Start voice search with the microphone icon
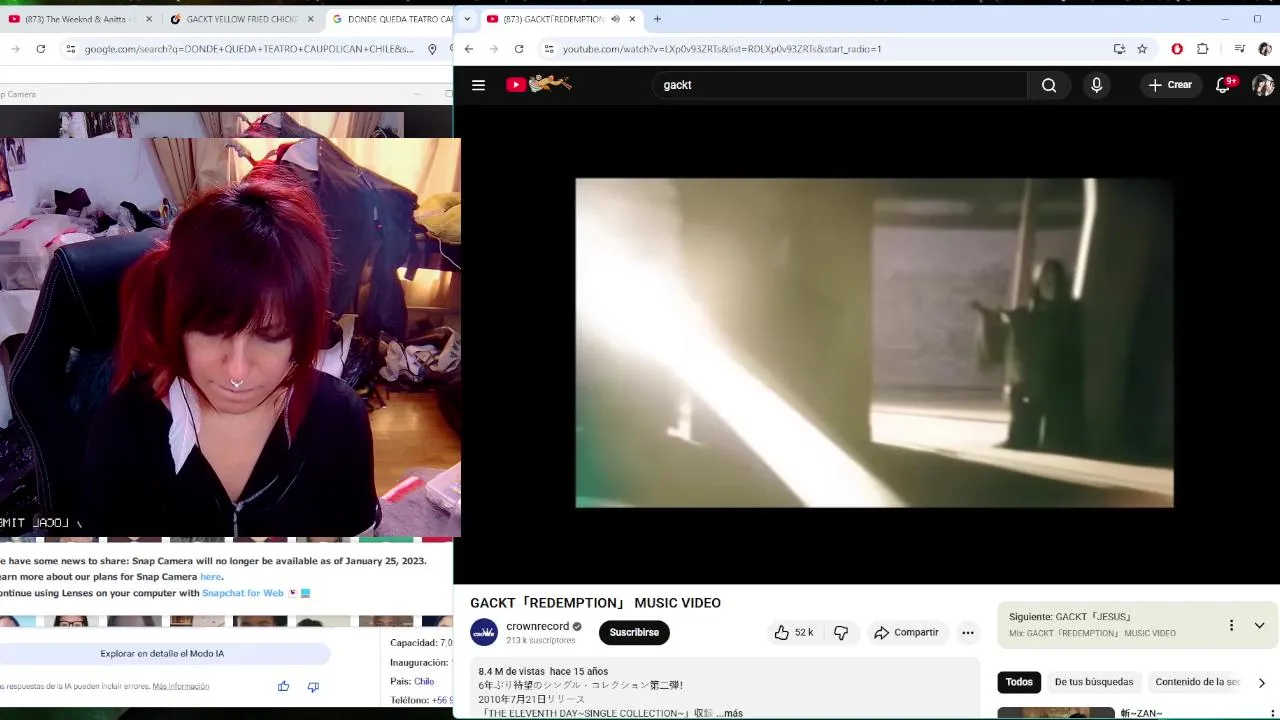 point(1097,85)
